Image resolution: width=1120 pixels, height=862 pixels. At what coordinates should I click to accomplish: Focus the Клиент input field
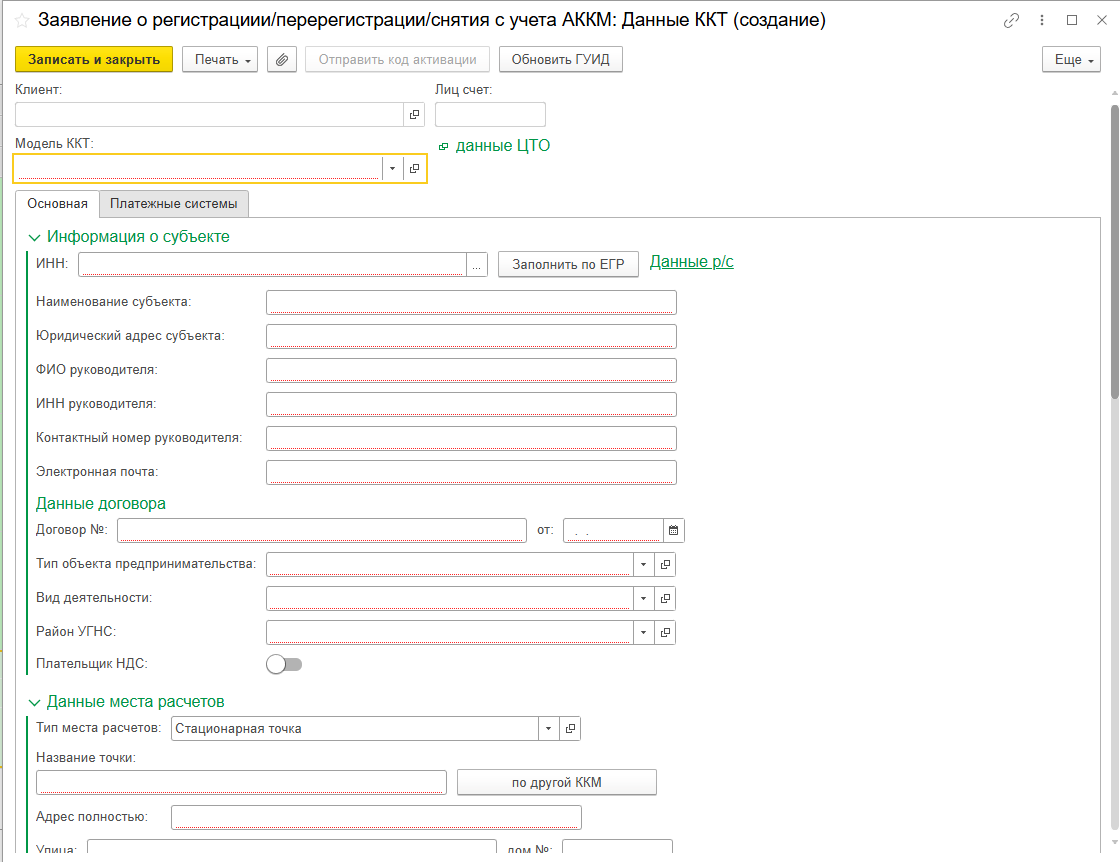(x=209, y=114)
